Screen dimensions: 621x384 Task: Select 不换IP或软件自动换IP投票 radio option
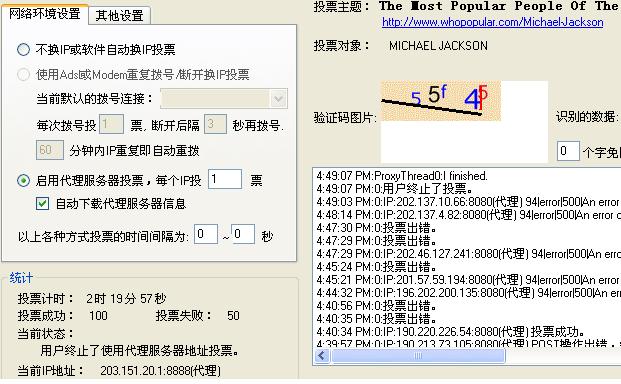click(x=23, y=49)
